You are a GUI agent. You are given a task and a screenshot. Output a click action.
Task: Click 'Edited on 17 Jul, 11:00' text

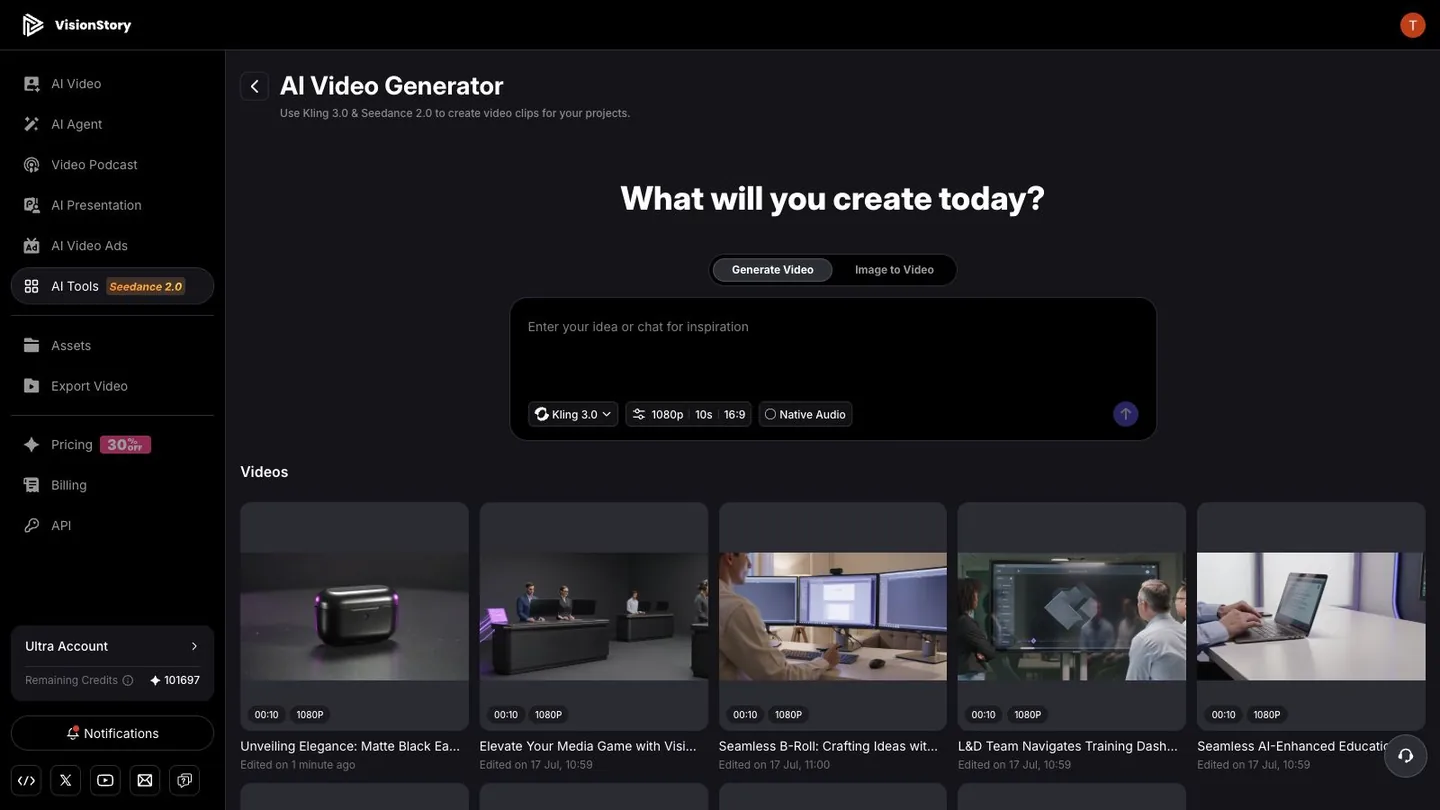coord(774,765)
